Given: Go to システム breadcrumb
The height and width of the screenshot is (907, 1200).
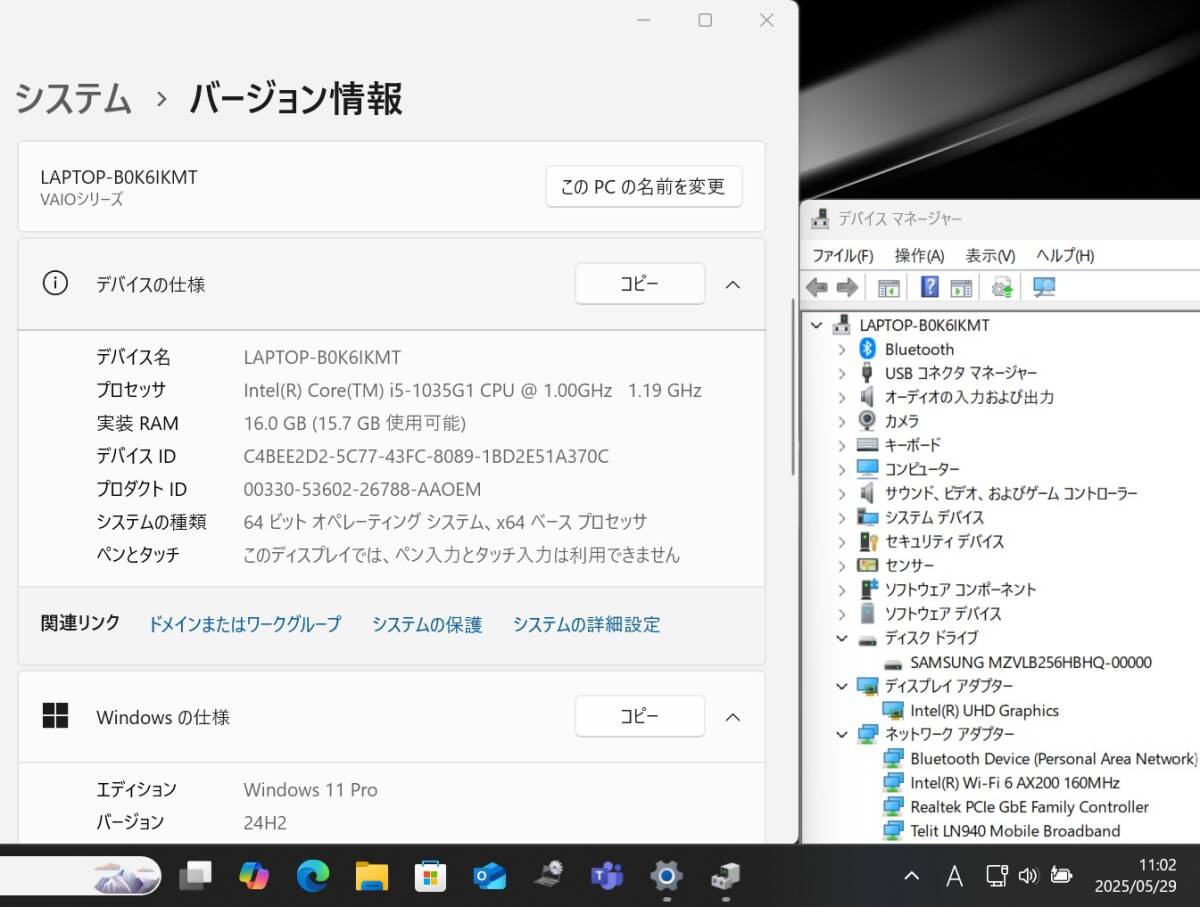Looking at the screenshot, I should click(x=73, y=99).
